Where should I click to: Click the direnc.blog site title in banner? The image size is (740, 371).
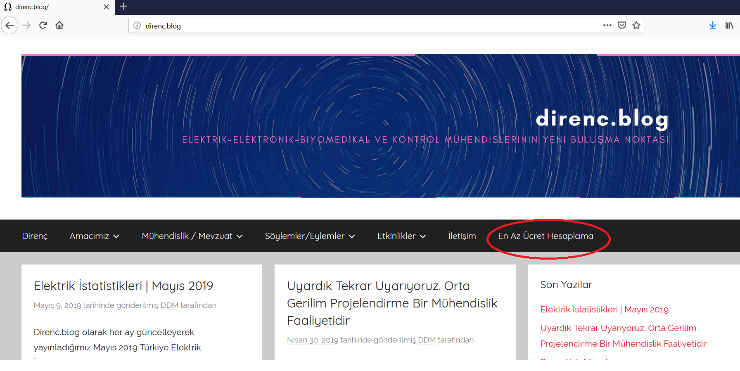tap(602, 119)
